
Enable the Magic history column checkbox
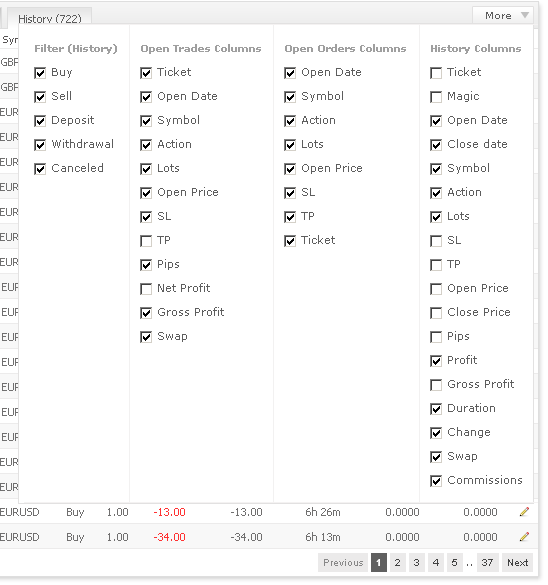click(436, 97)
